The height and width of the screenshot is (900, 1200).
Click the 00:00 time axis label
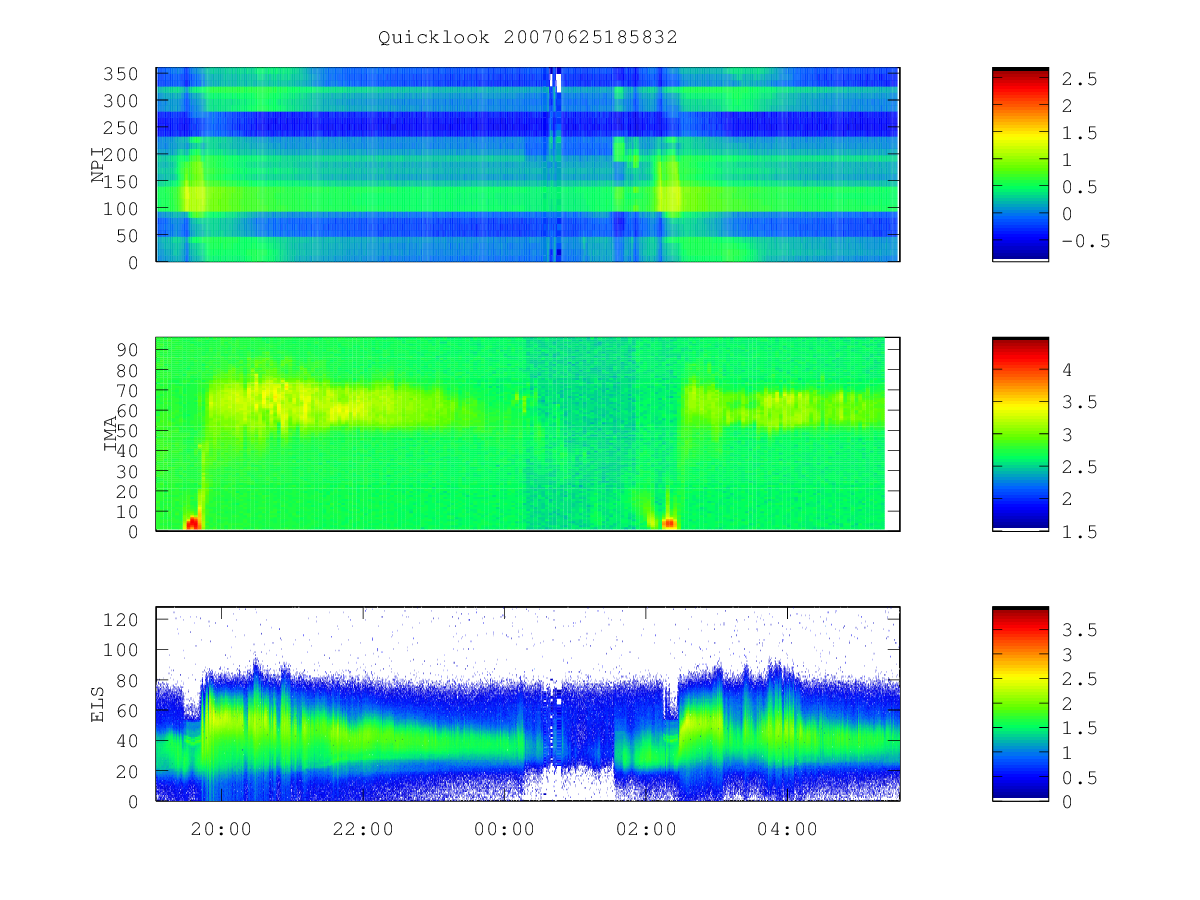pos(504,829)
